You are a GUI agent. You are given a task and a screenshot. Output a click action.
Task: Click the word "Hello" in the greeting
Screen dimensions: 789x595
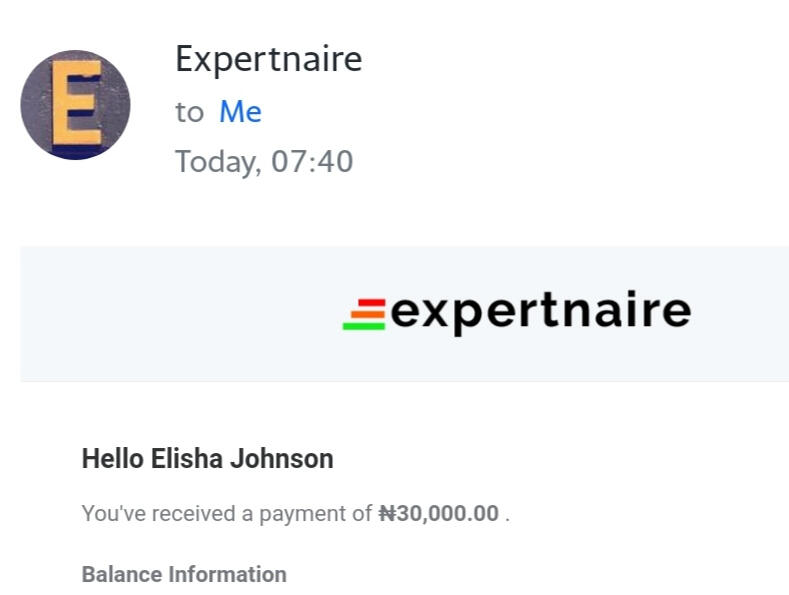[112, 460]
